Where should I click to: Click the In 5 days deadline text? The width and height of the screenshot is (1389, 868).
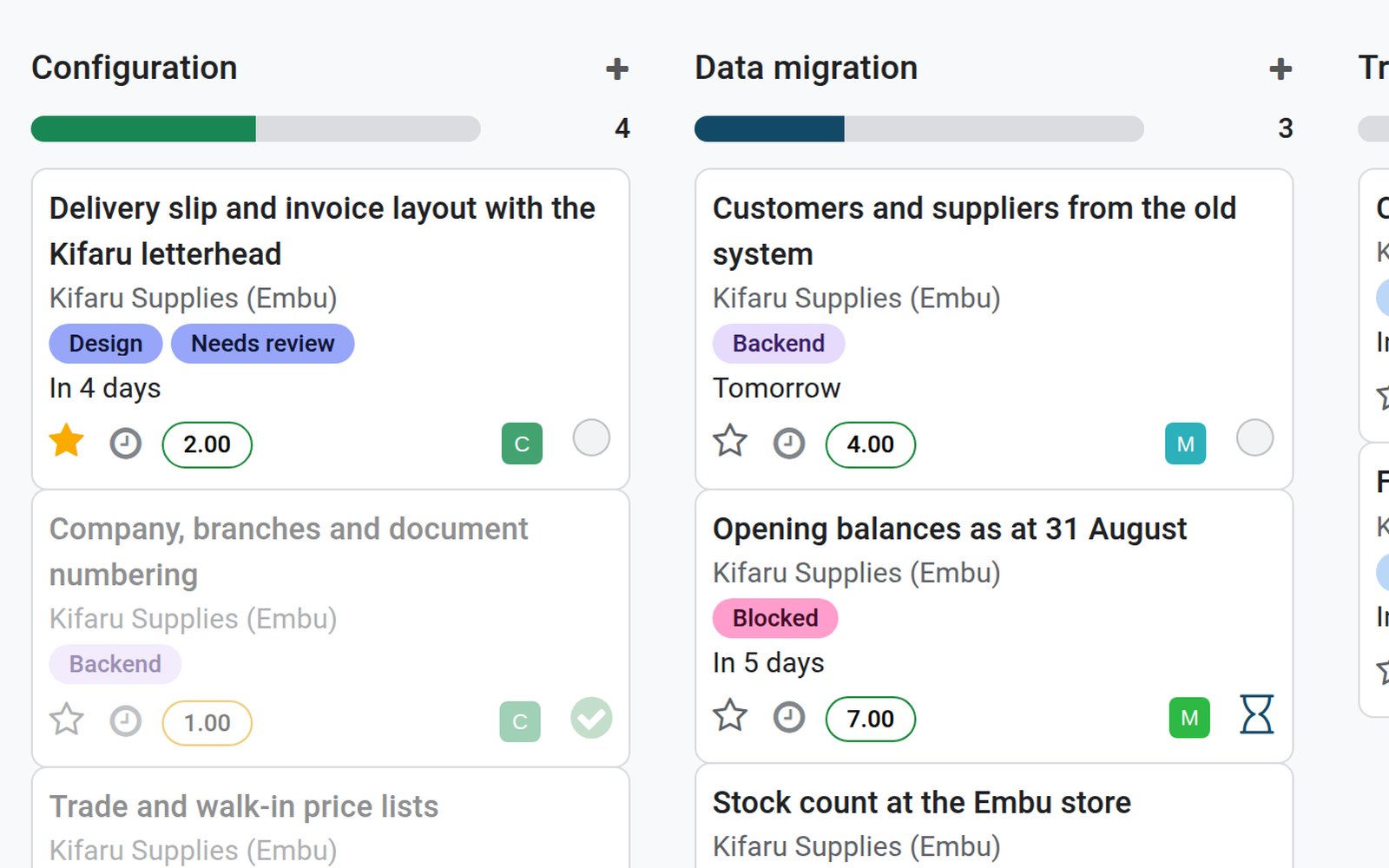(x=768, y=662)
